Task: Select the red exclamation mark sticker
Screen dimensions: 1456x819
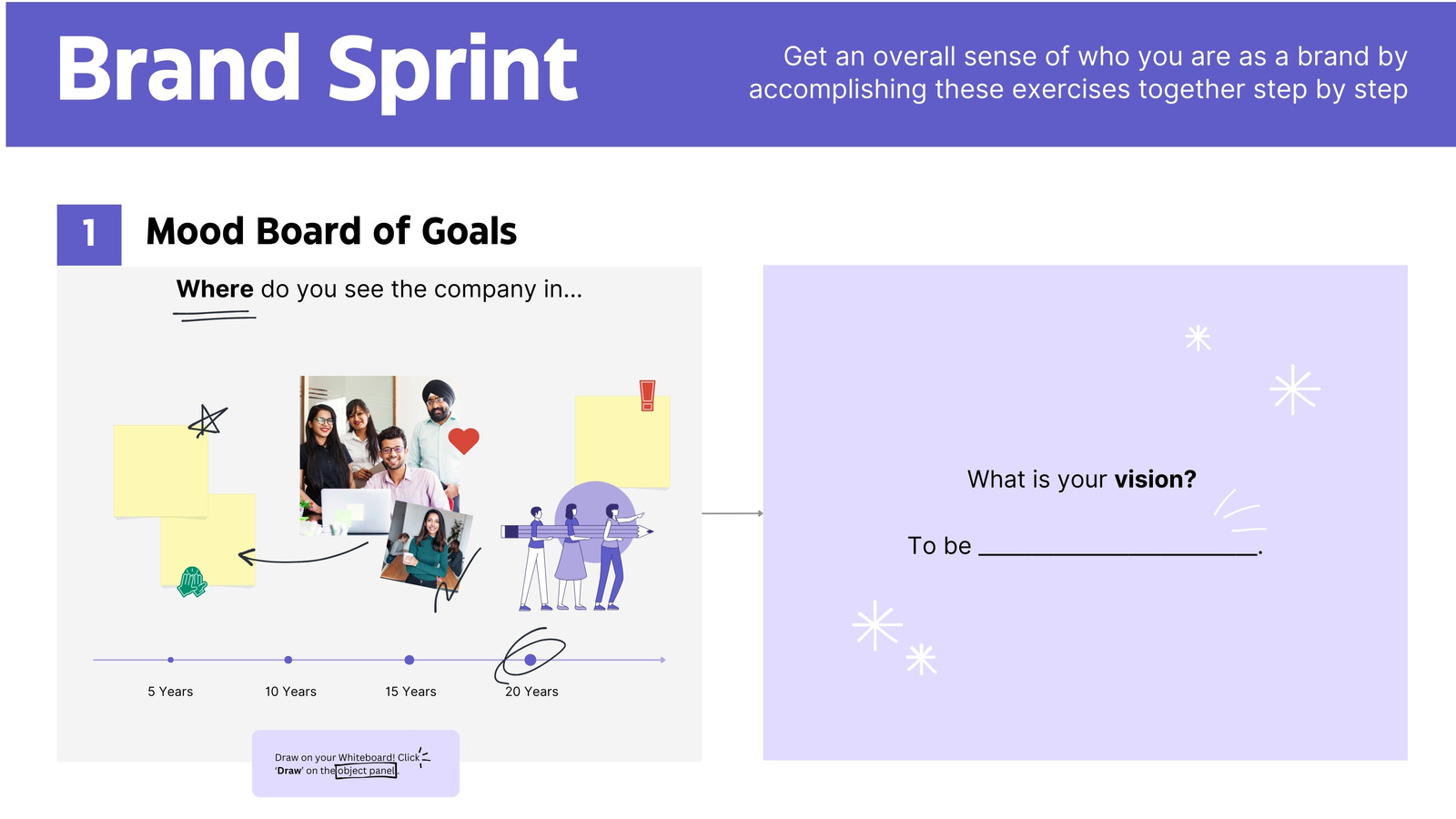Action: pyautogui.click(x=647, y=395)
